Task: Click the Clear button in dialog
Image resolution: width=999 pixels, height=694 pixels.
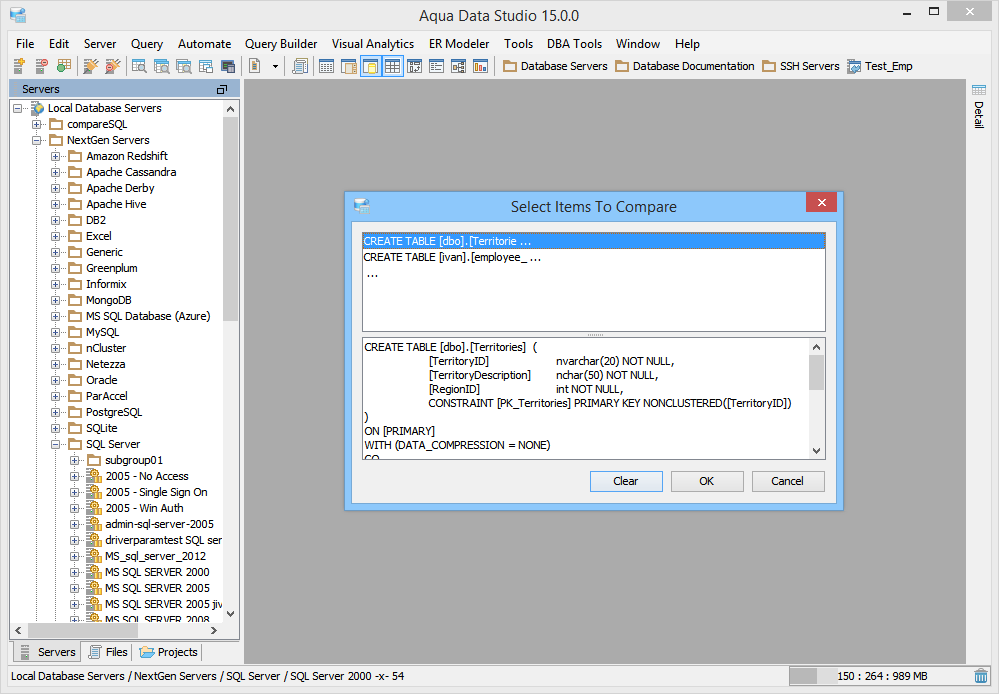Action: tap(626, 481)
